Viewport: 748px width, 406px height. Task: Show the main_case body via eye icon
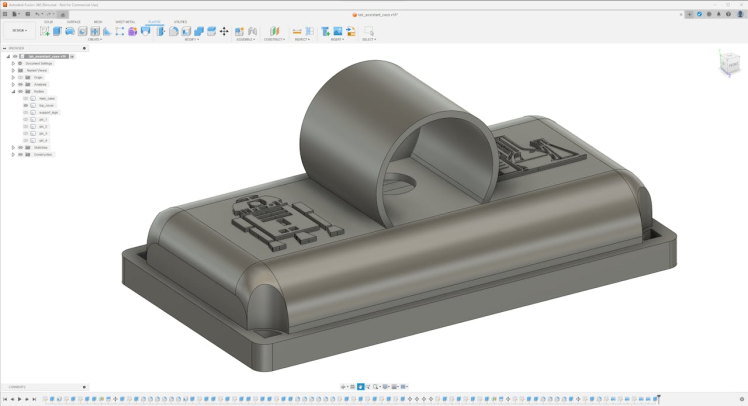pos(25,98)
